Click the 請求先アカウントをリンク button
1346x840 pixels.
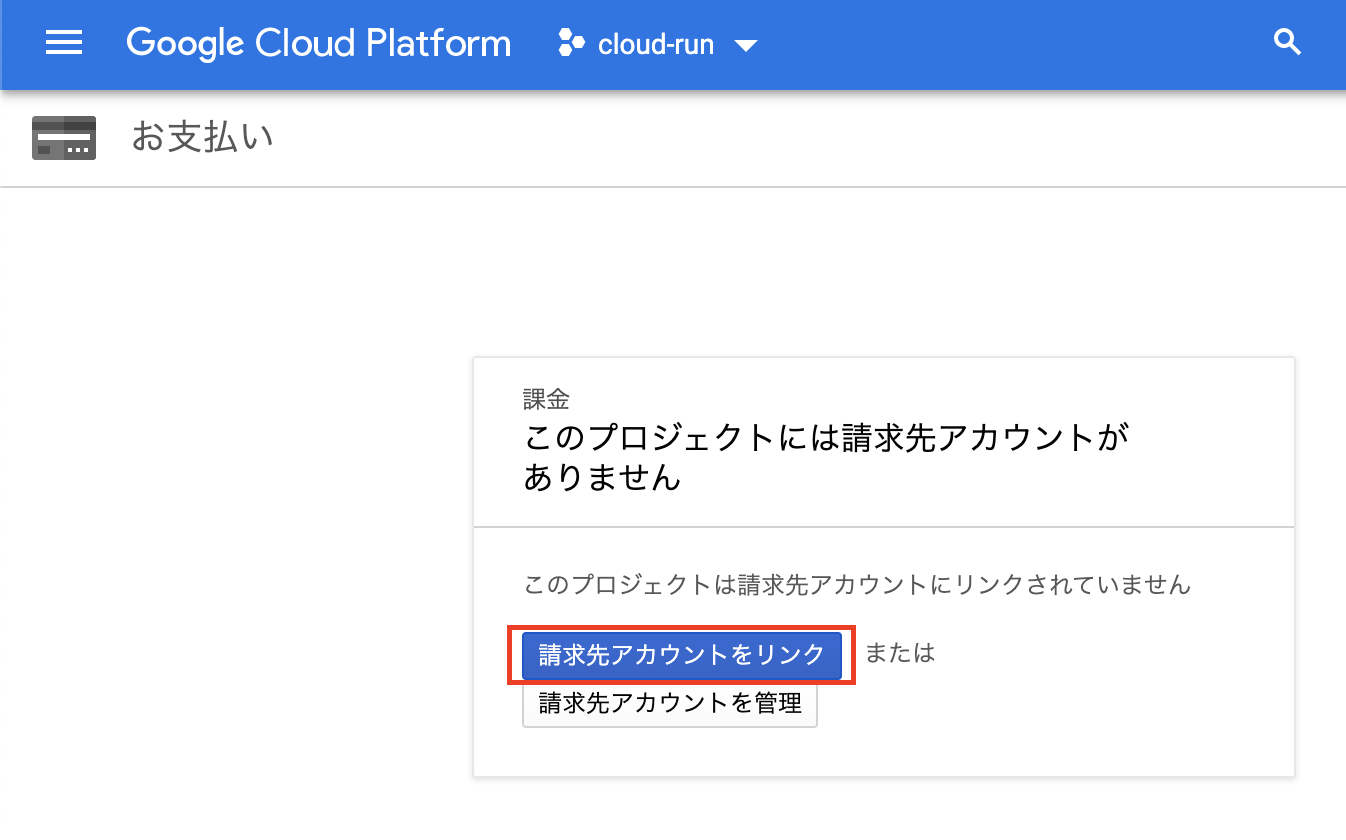(x=682, y=654)
